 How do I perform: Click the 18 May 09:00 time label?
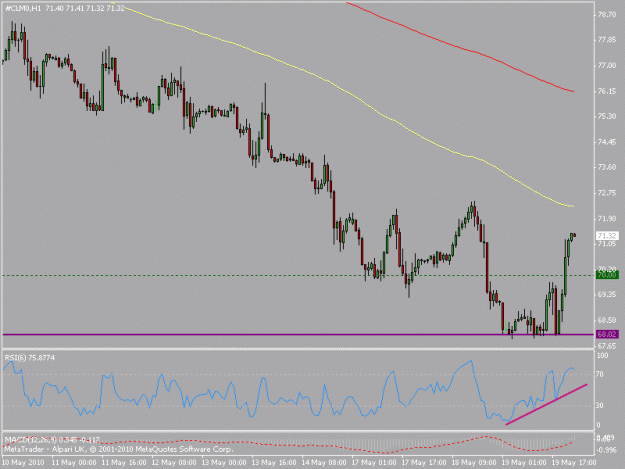click(x=474, y=463)
